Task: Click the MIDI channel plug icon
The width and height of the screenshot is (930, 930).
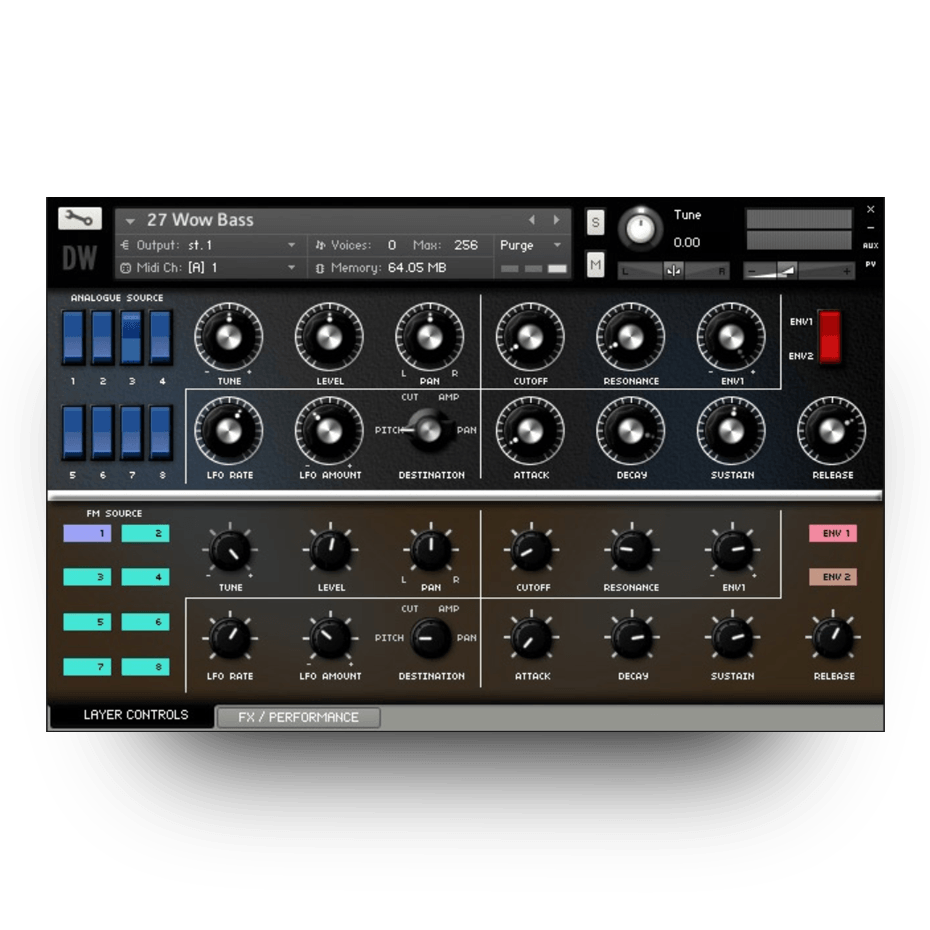Action: pos(126,268)
